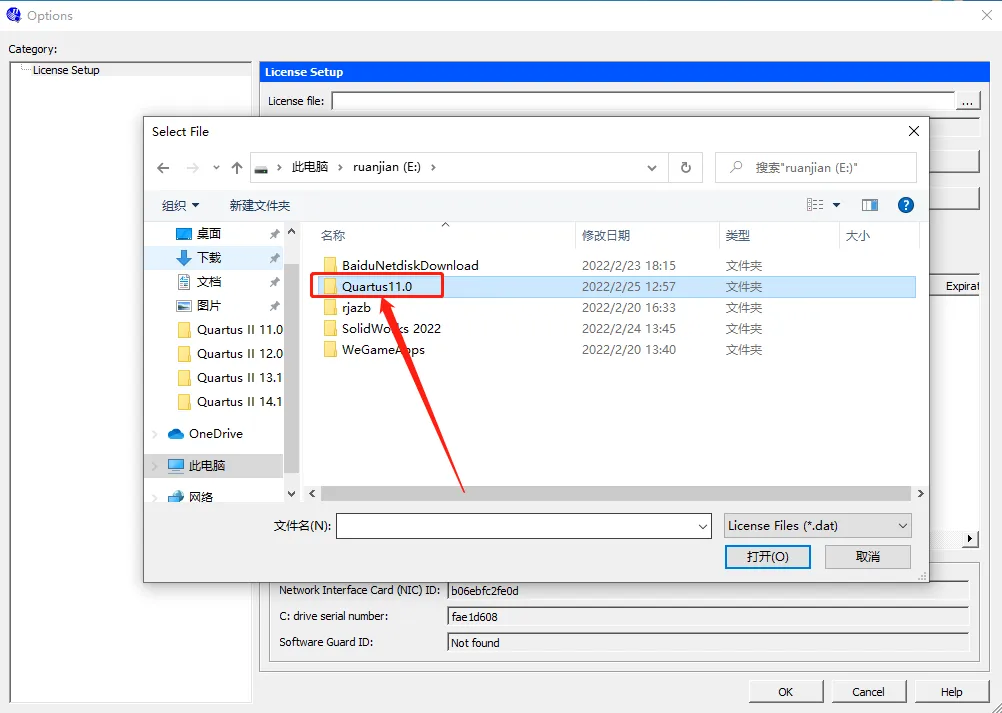1002x713 pixels.
Task: Open Quartus II 11.0 quick access folder
Action: [229, 330]
